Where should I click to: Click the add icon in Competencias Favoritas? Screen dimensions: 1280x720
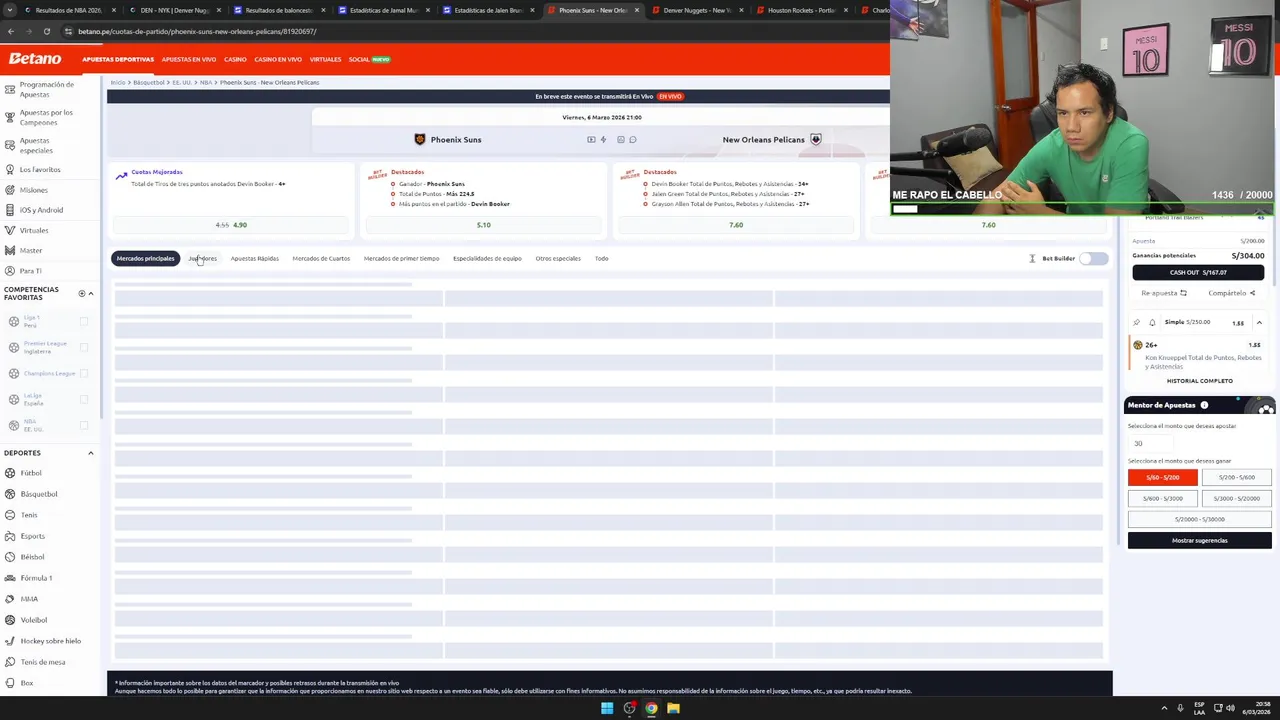point(82,293)
